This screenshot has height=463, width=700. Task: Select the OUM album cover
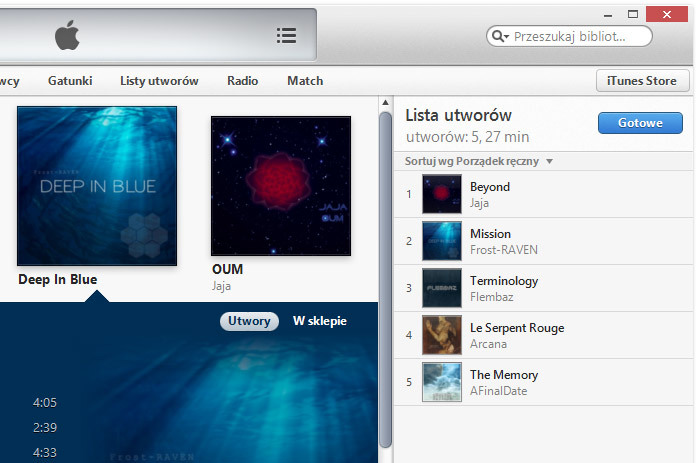pyautogui.click(x=281, y=186)
